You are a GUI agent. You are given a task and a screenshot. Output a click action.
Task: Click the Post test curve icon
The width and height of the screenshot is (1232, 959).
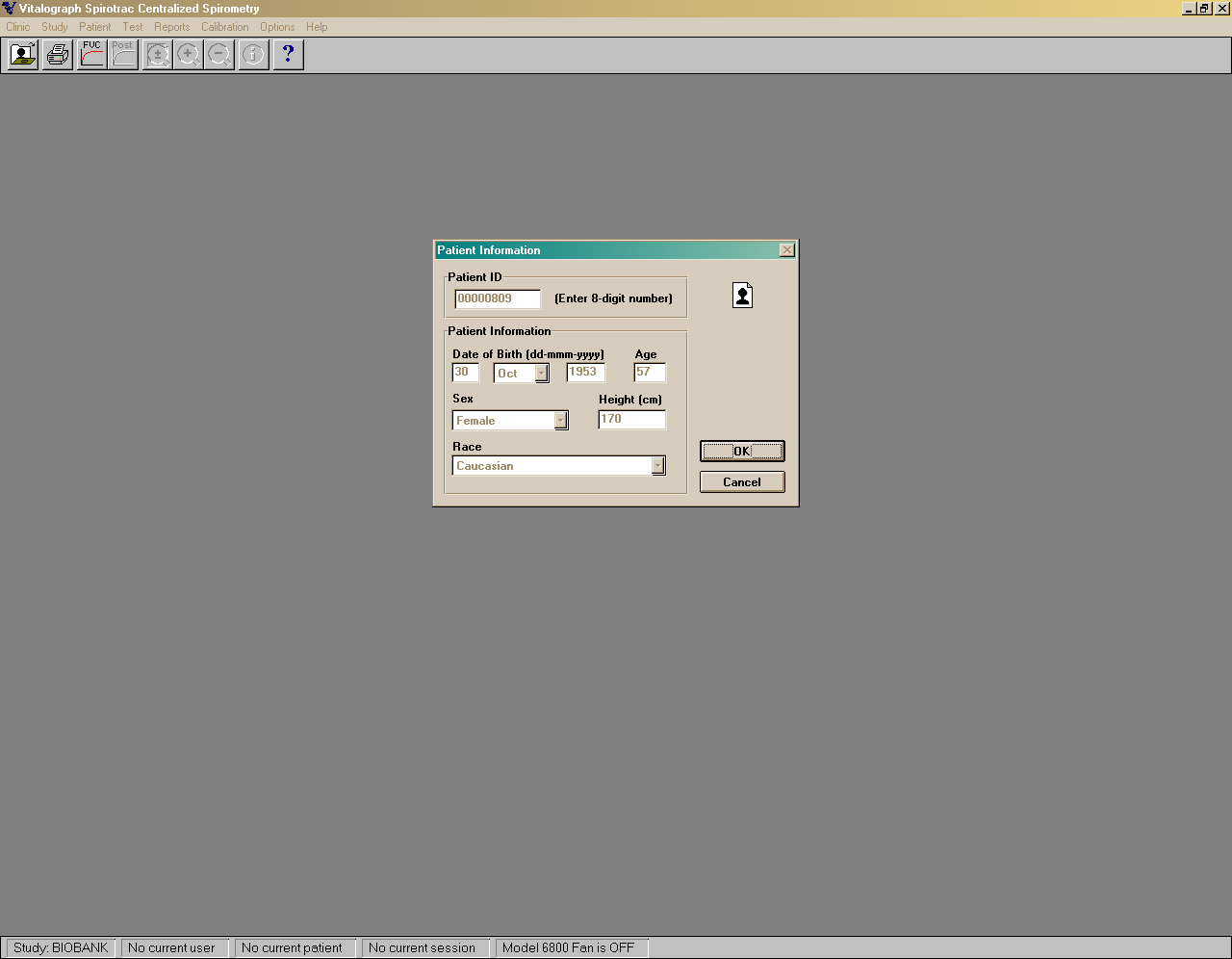123,55
